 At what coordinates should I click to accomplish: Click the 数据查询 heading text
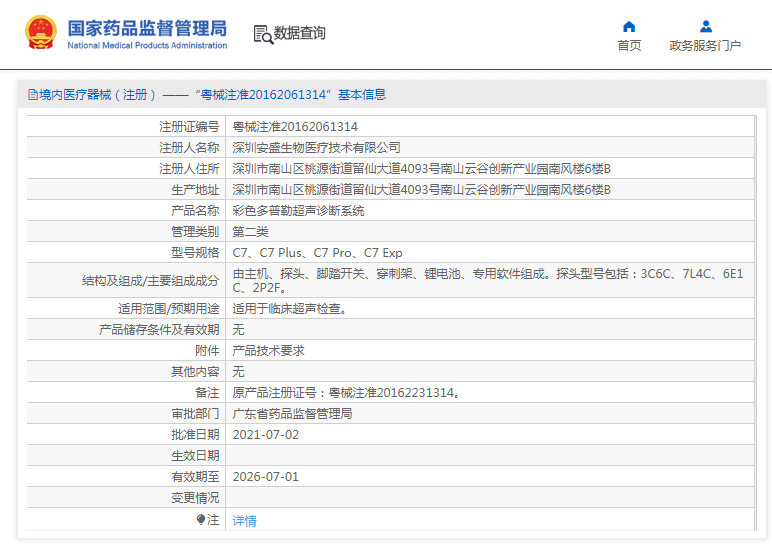point(300,34)
